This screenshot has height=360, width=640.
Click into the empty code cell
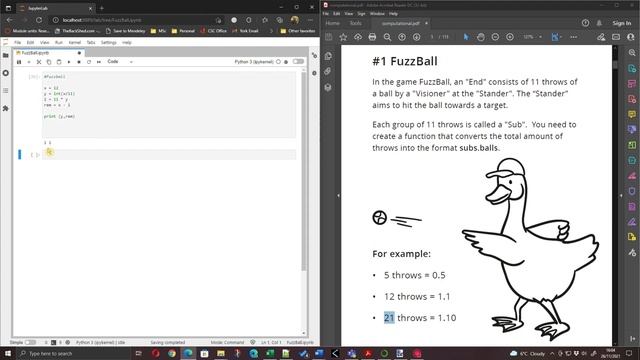[169, 154]
